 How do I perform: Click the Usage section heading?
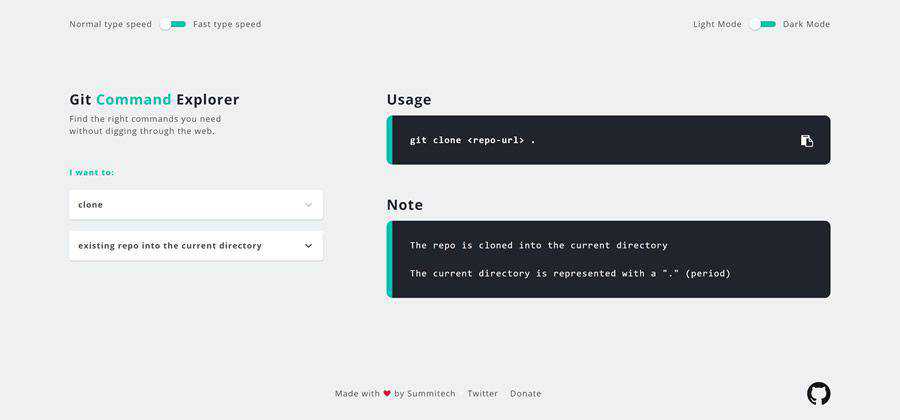coord(409,100)
